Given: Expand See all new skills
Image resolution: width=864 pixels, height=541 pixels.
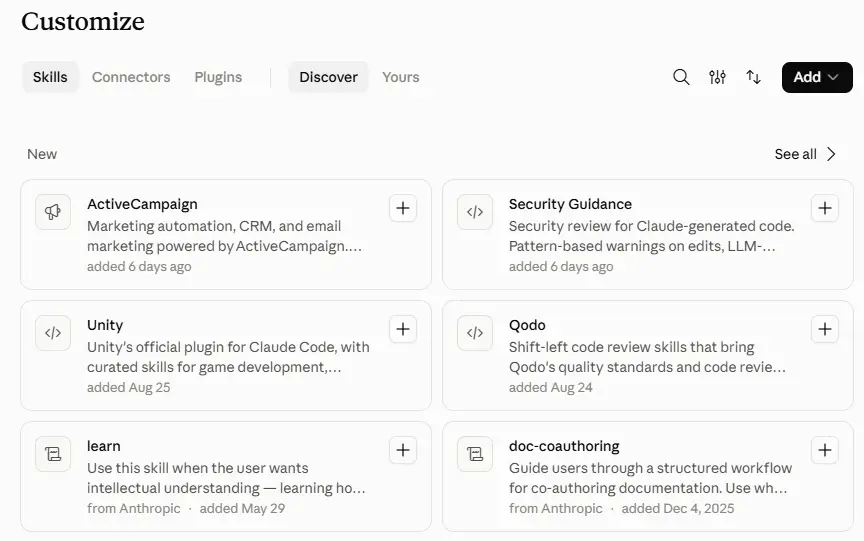Looking at the screenshot, I should [805, 154].
